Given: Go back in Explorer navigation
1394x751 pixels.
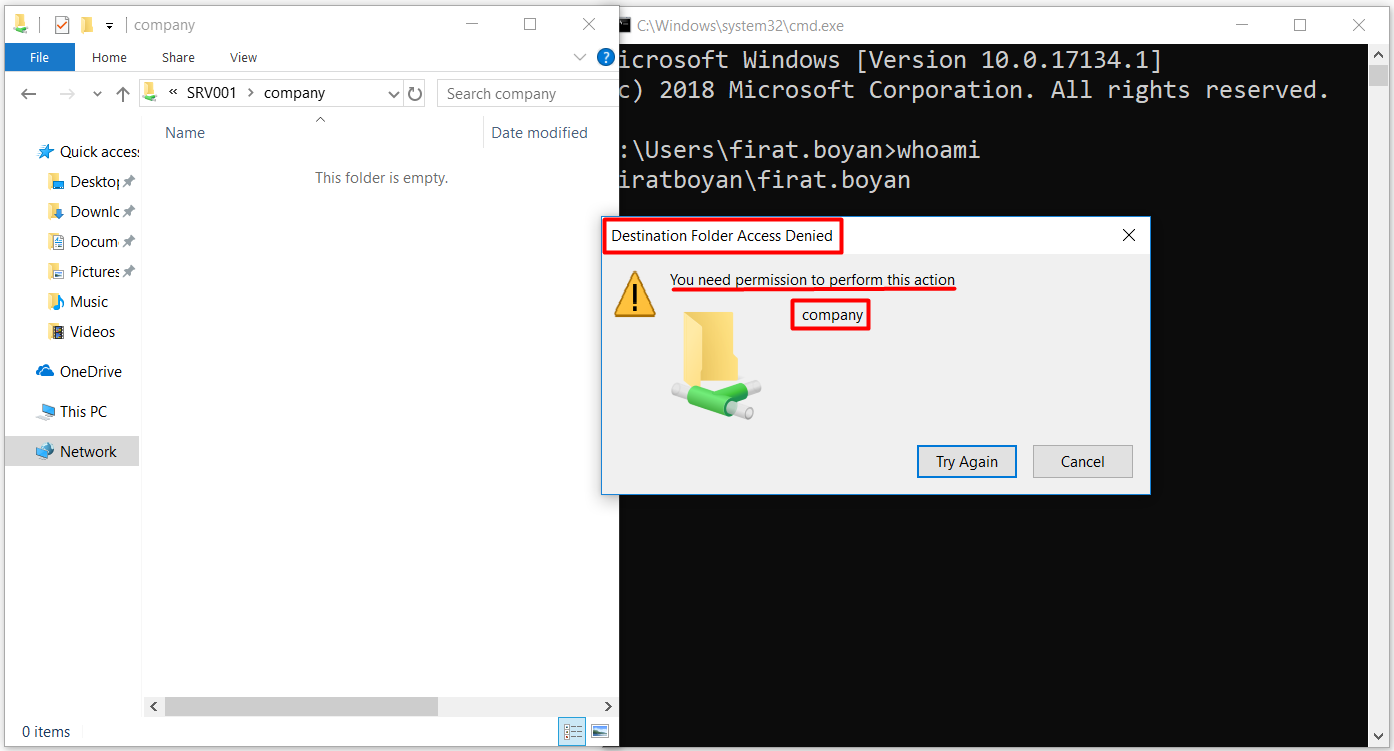Looking at the screenshot, I should click(x=29, y=93).
